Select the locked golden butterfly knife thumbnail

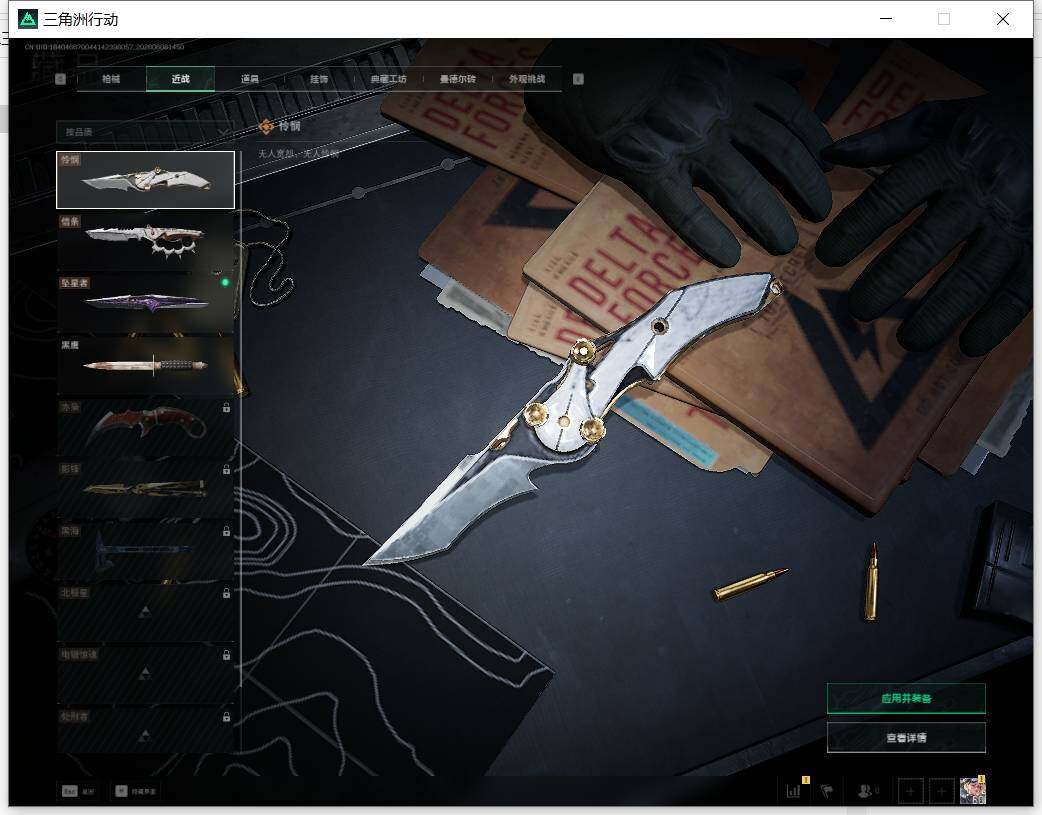146,489
